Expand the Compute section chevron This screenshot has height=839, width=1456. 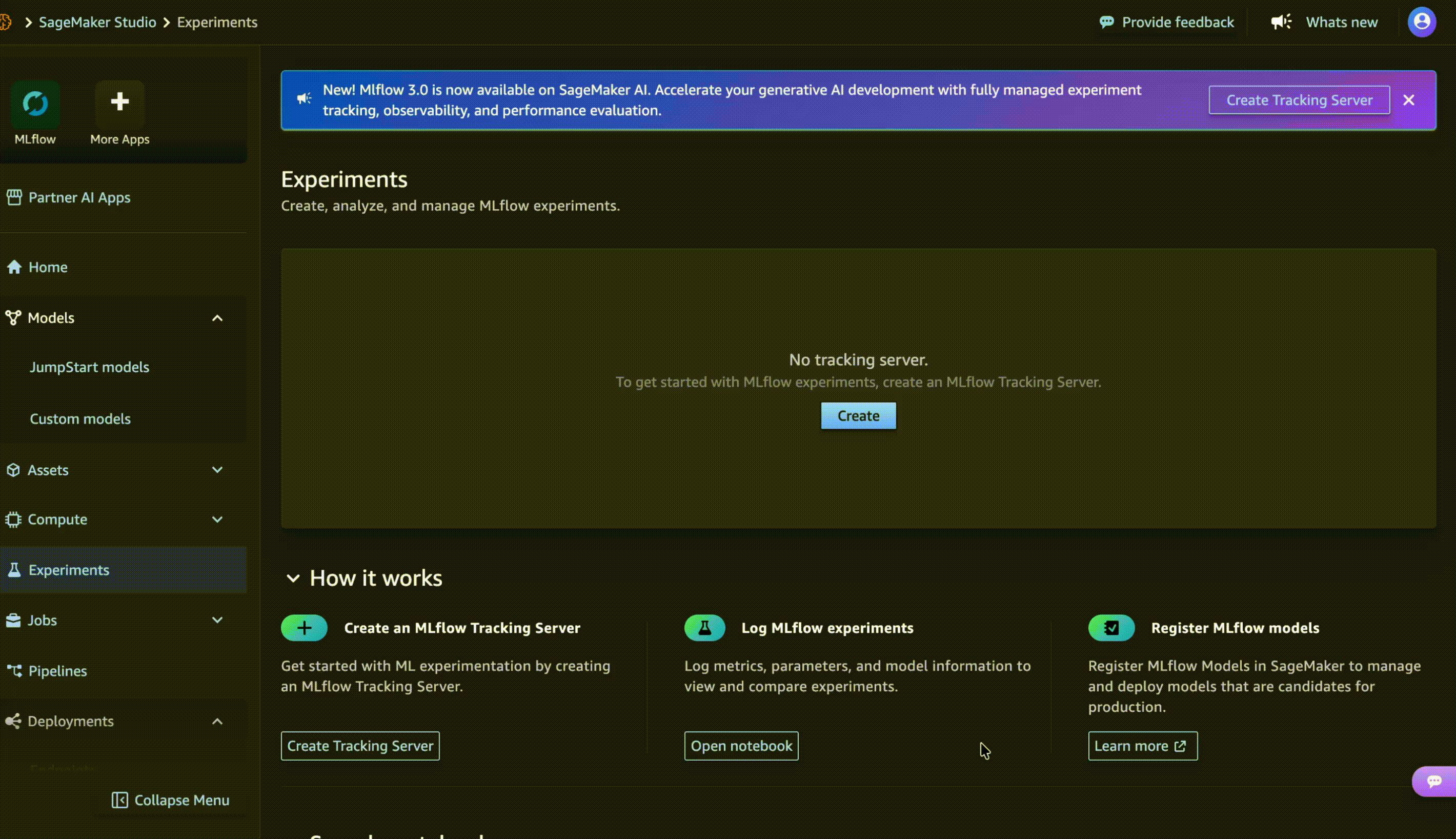pyautogui.click(x=217, y=519)
